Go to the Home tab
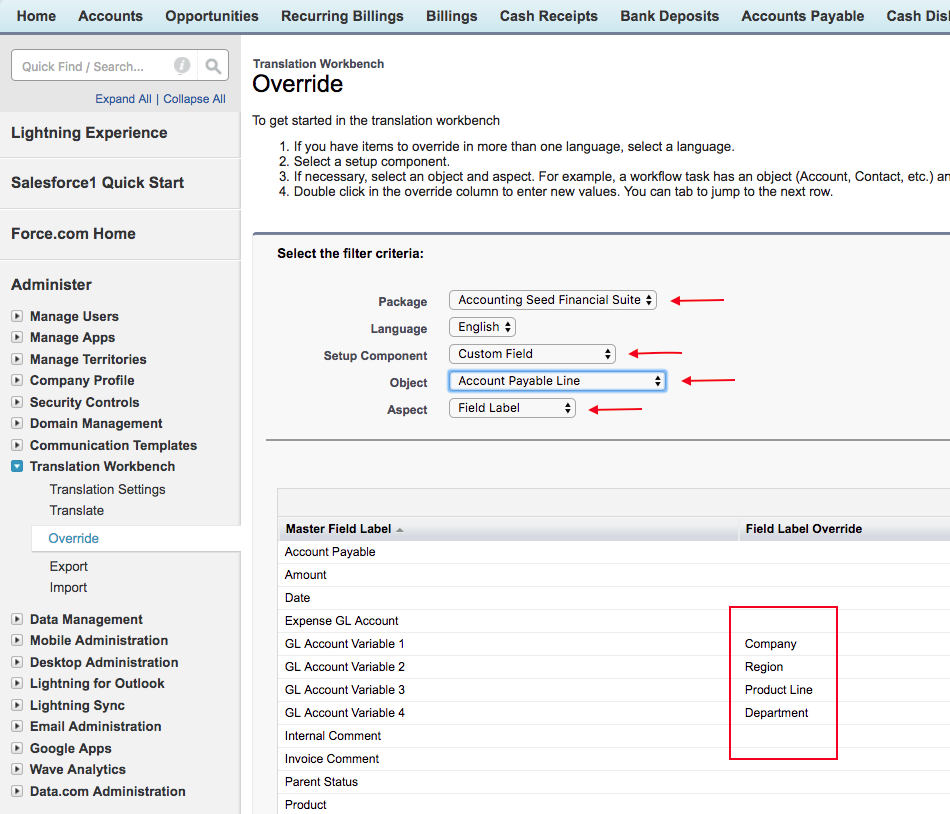The image size is (950, 814). 36,16
